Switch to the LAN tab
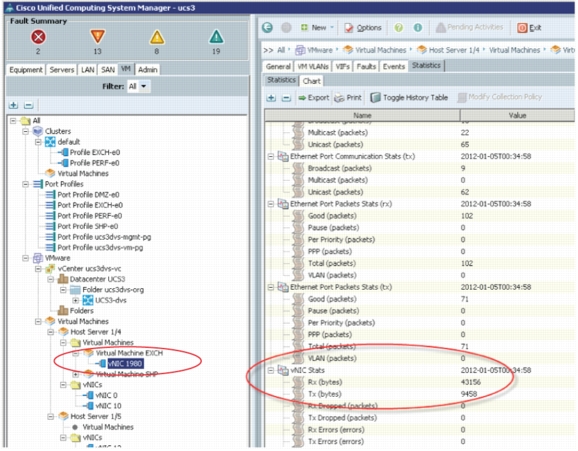The height and width of the screenshot is (451, 578). pos(88,70)
